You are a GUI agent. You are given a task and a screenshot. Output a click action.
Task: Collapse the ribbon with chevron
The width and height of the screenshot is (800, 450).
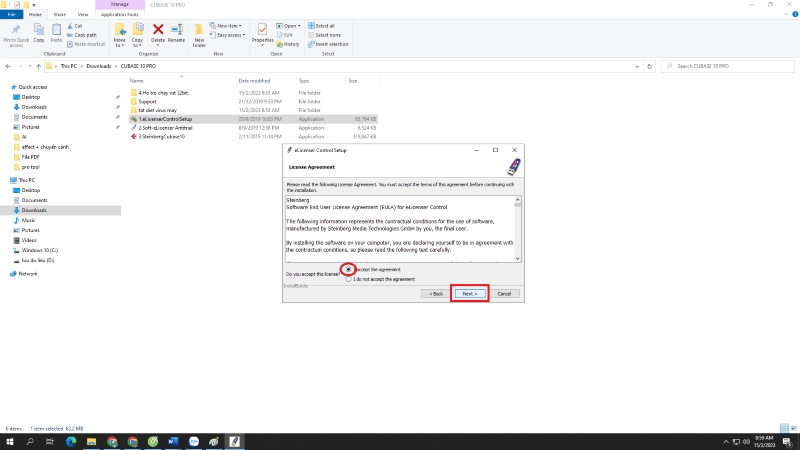(x=786, y=14)
